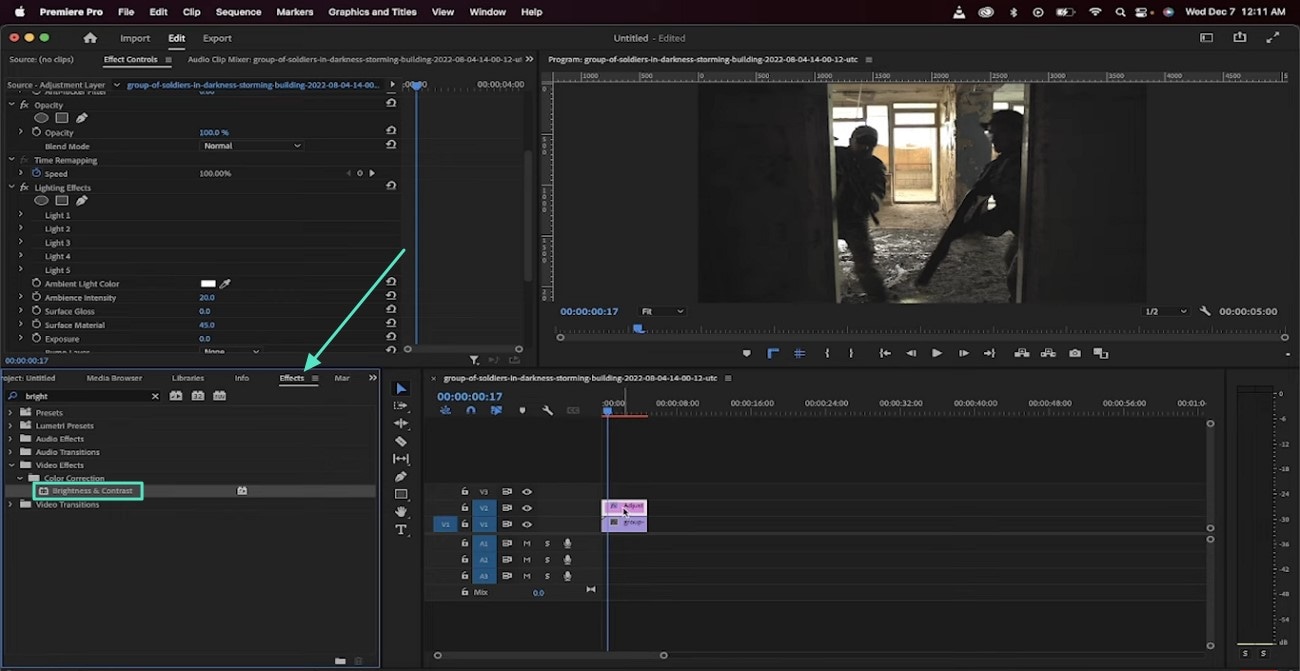Click Mark In button in Program monitor
The height and width of the screenshot is (671, 1300).
[826, 353]
